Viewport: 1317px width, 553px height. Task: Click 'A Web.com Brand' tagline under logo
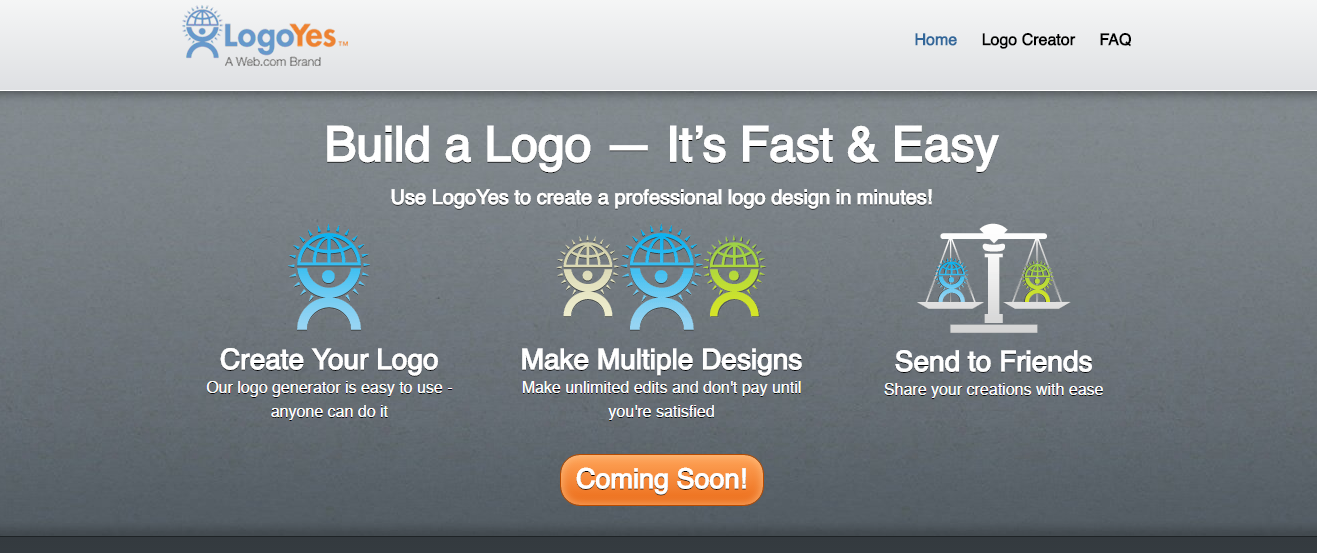point(272,62)
